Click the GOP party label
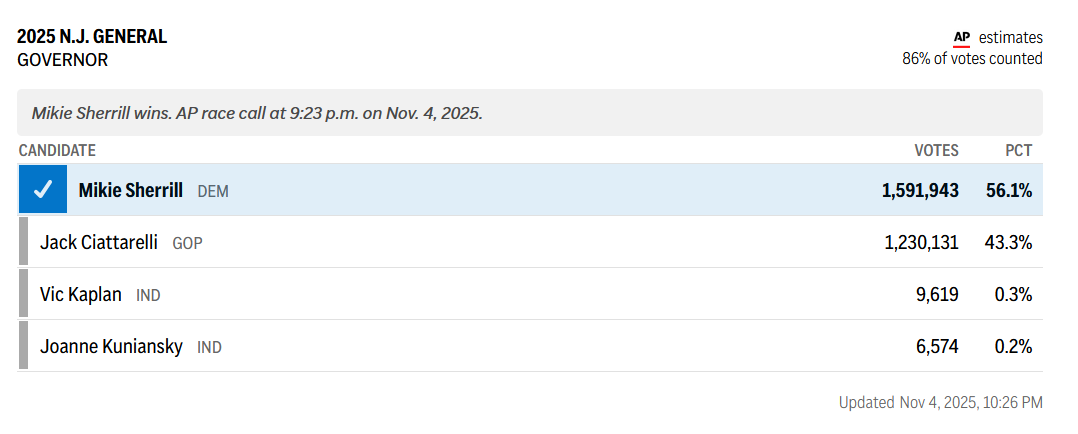 point(187,243)
